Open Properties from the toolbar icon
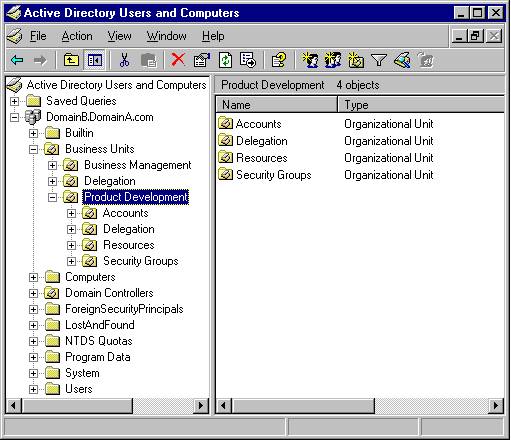Viewport: 511px width, 440px height. (202, 60)
